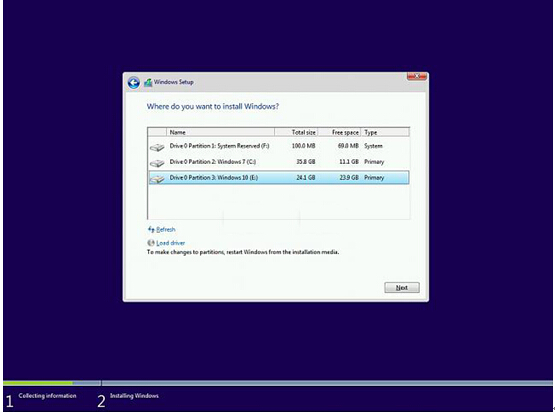Click drive icon for System Reserved partition
The width and height of the screenshot is (555, 413).
pos(157,147)
